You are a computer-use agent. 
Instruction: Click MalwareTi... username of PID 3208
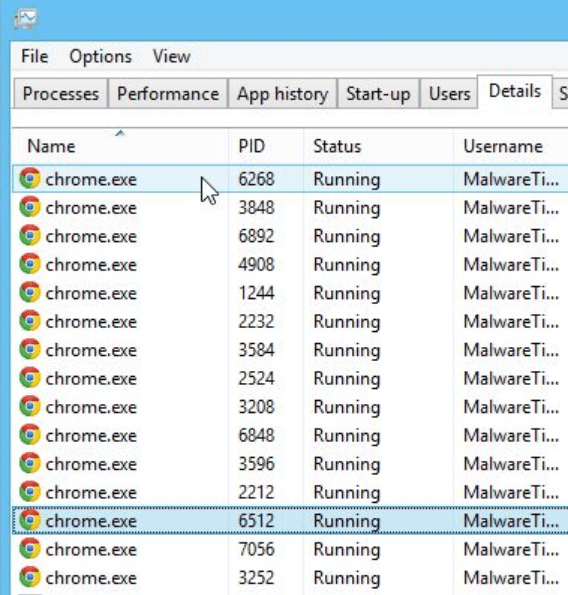[x=511, y=407]
